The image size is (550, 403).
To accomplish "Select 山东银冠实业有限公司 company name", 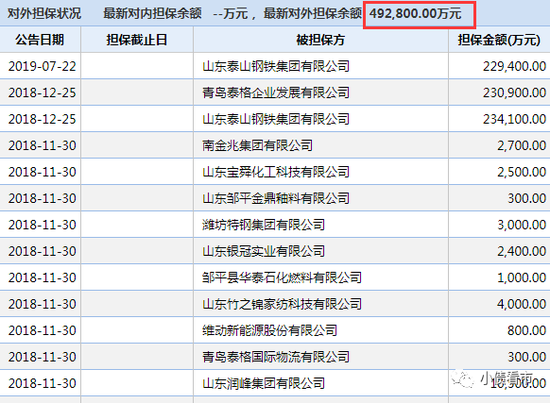I will coord(264,251).
